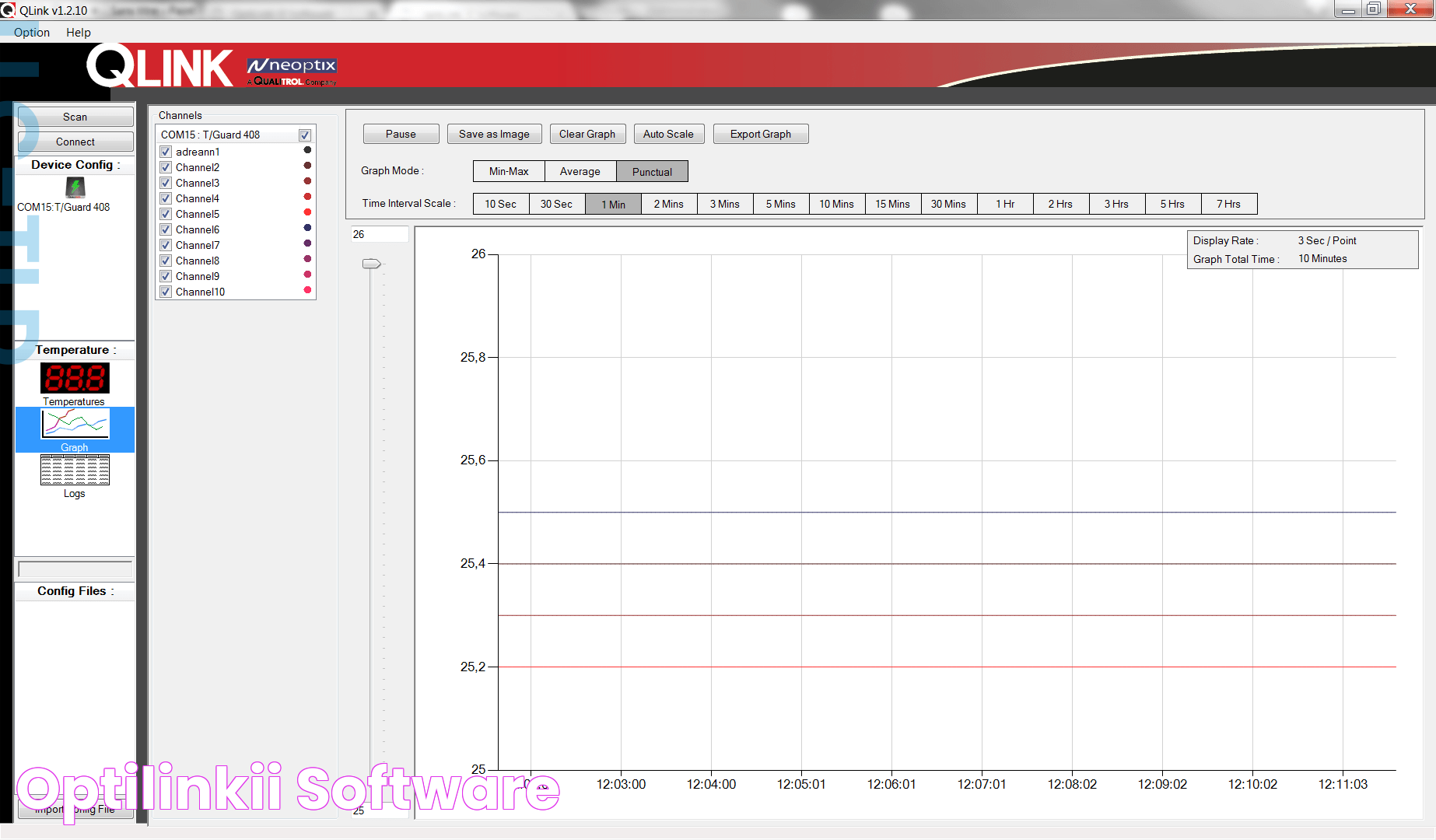Set time interval scale to 5 Hrs
The width and height of the screenshot is (1436, 840).
point(1173,204)
